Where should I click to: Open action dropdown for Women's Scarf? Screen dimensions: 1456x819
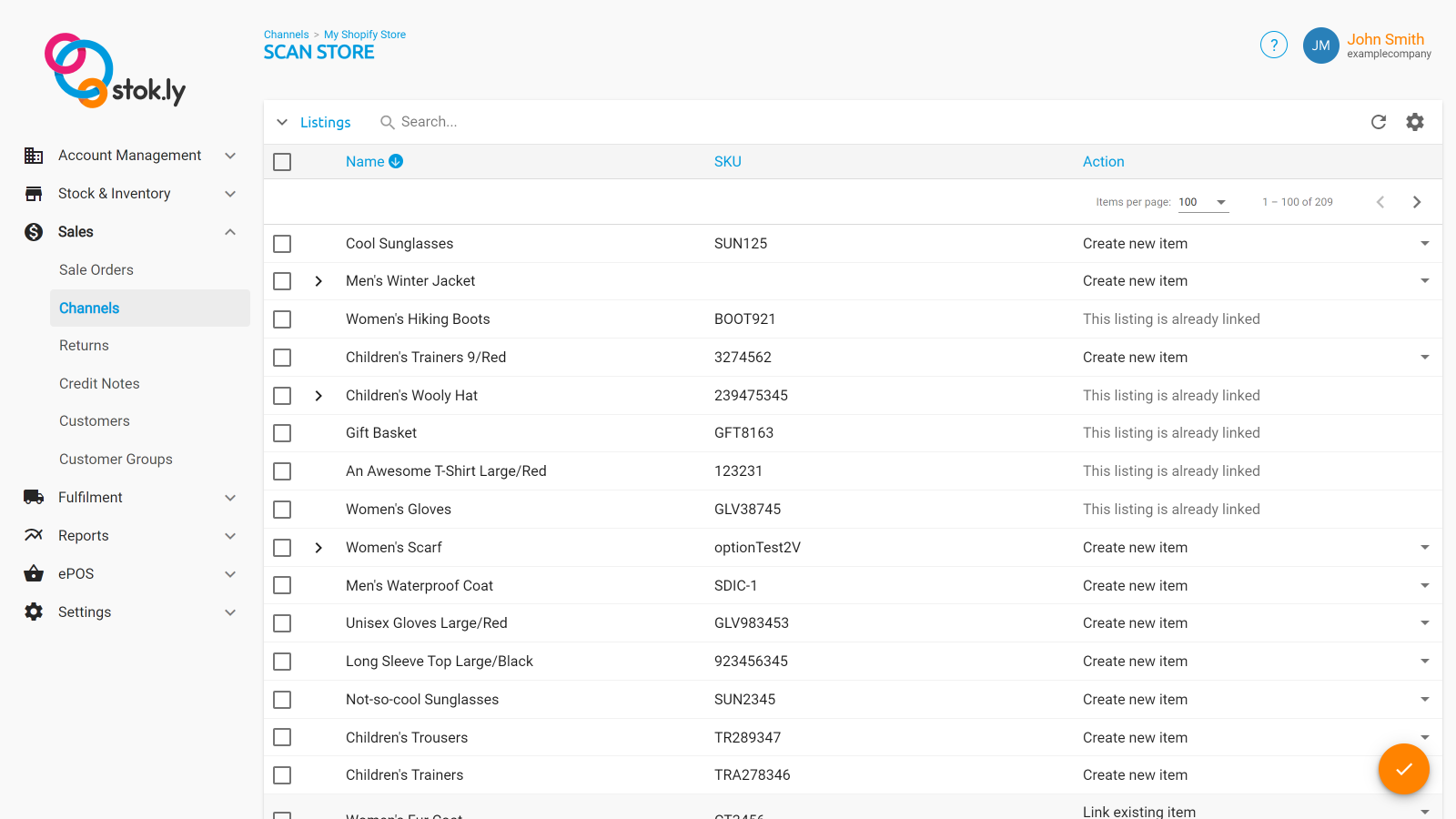tap(1424, 547)
